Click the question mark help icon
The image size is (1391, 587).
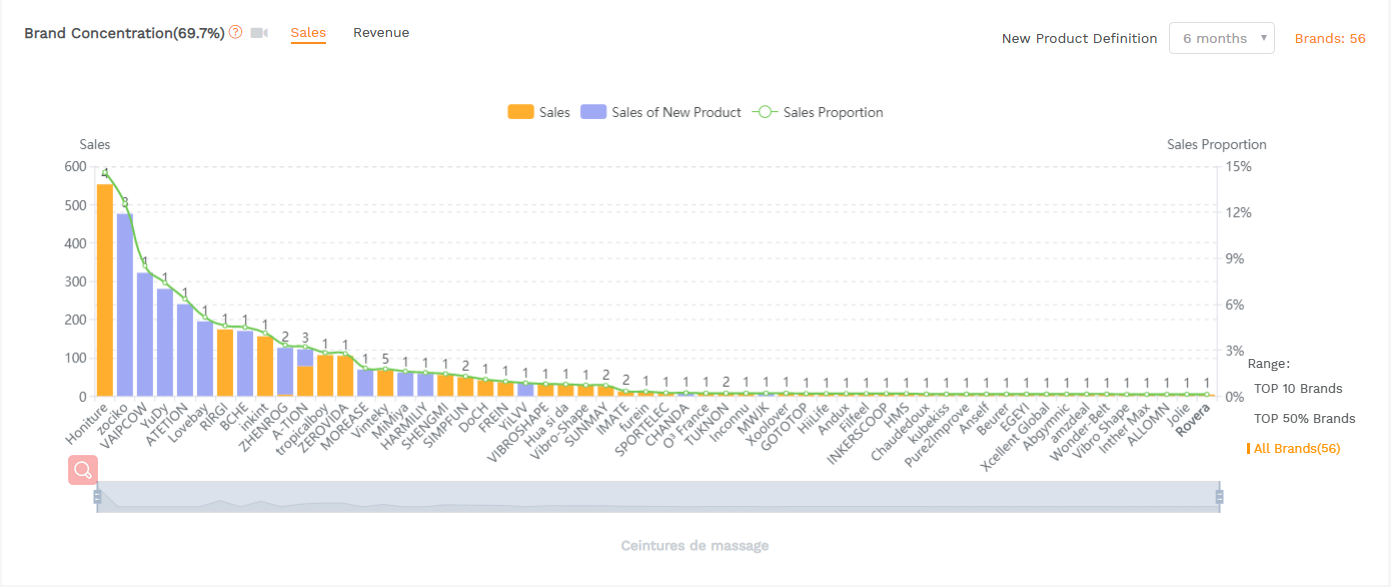coord(236,32)
